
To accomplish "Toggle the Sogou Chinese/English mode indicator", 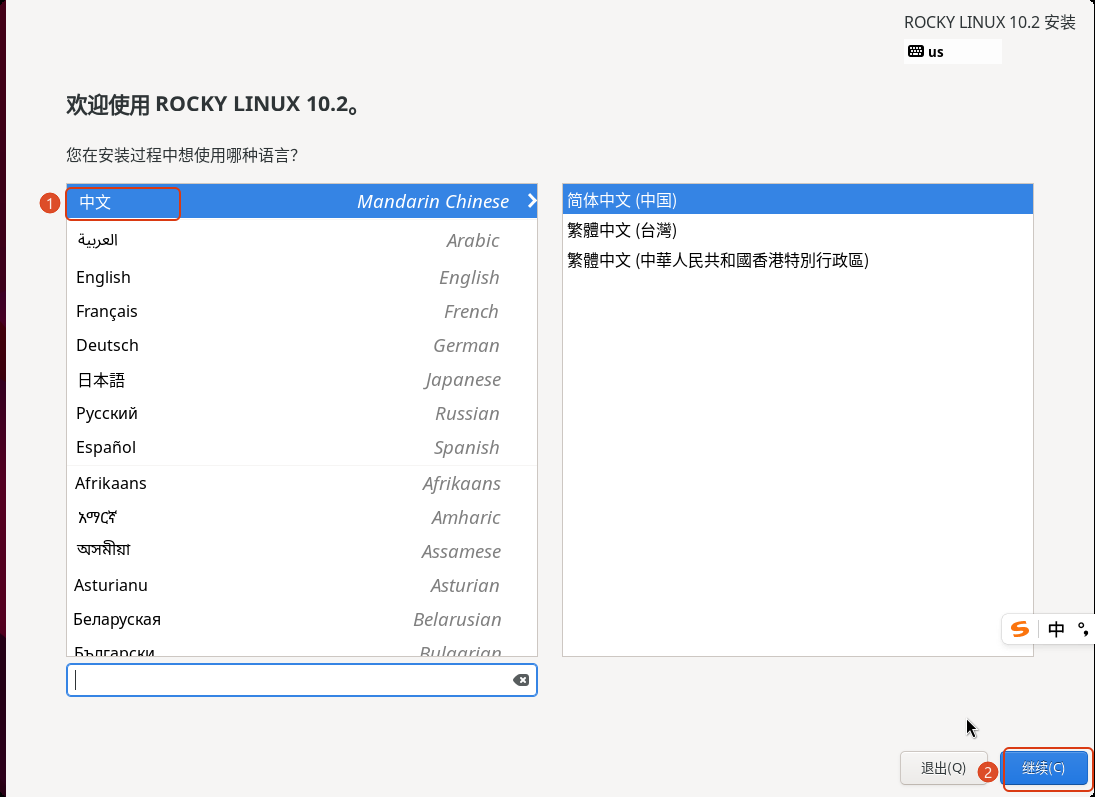I will 1056,629.
